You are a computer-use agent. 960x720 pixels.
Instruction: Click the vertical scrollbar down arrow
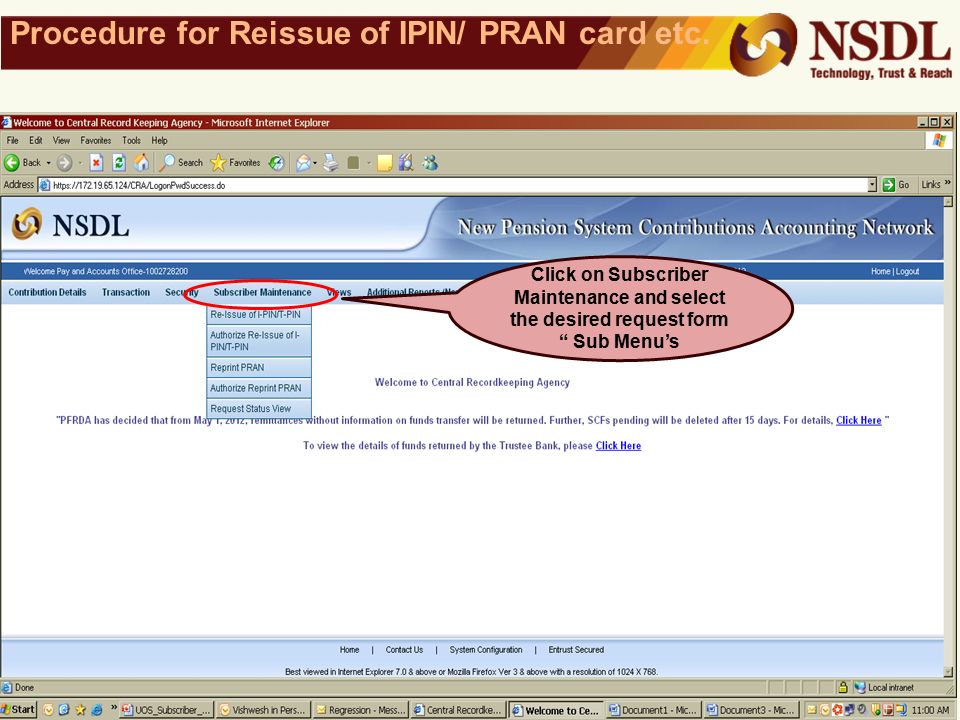click(x=948, y=671)
